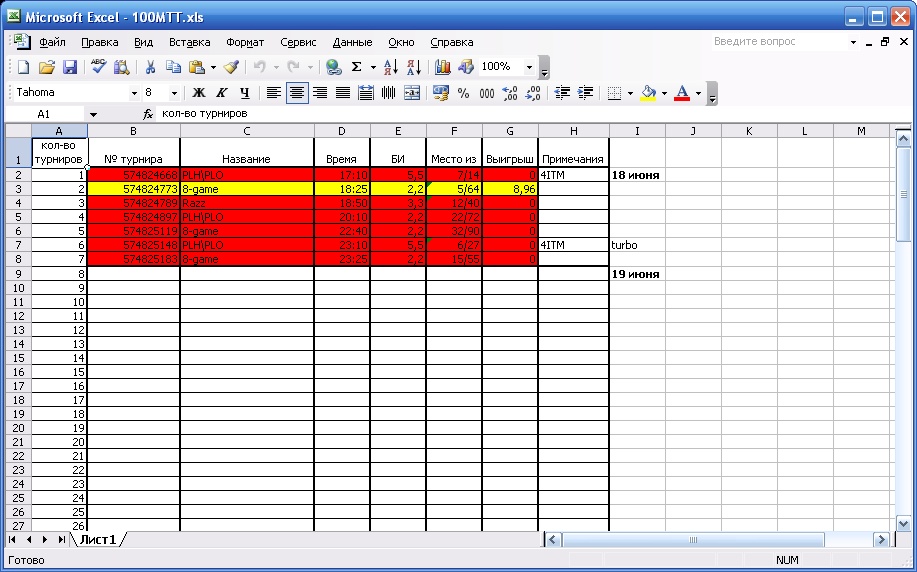
Task: Apply currency format icon
Action: pyautogui.click(x=440, y=92)
